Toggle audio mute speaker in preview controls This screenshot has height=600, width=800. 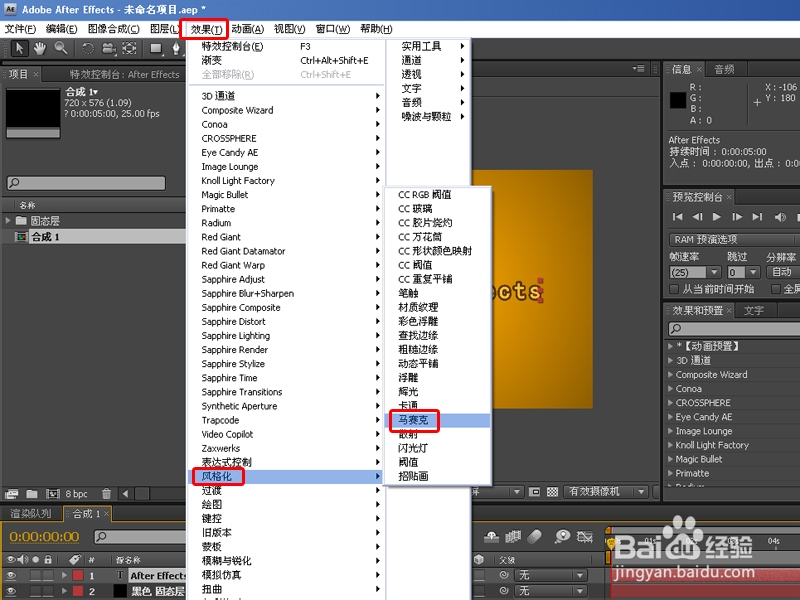(x=780, y=217)
